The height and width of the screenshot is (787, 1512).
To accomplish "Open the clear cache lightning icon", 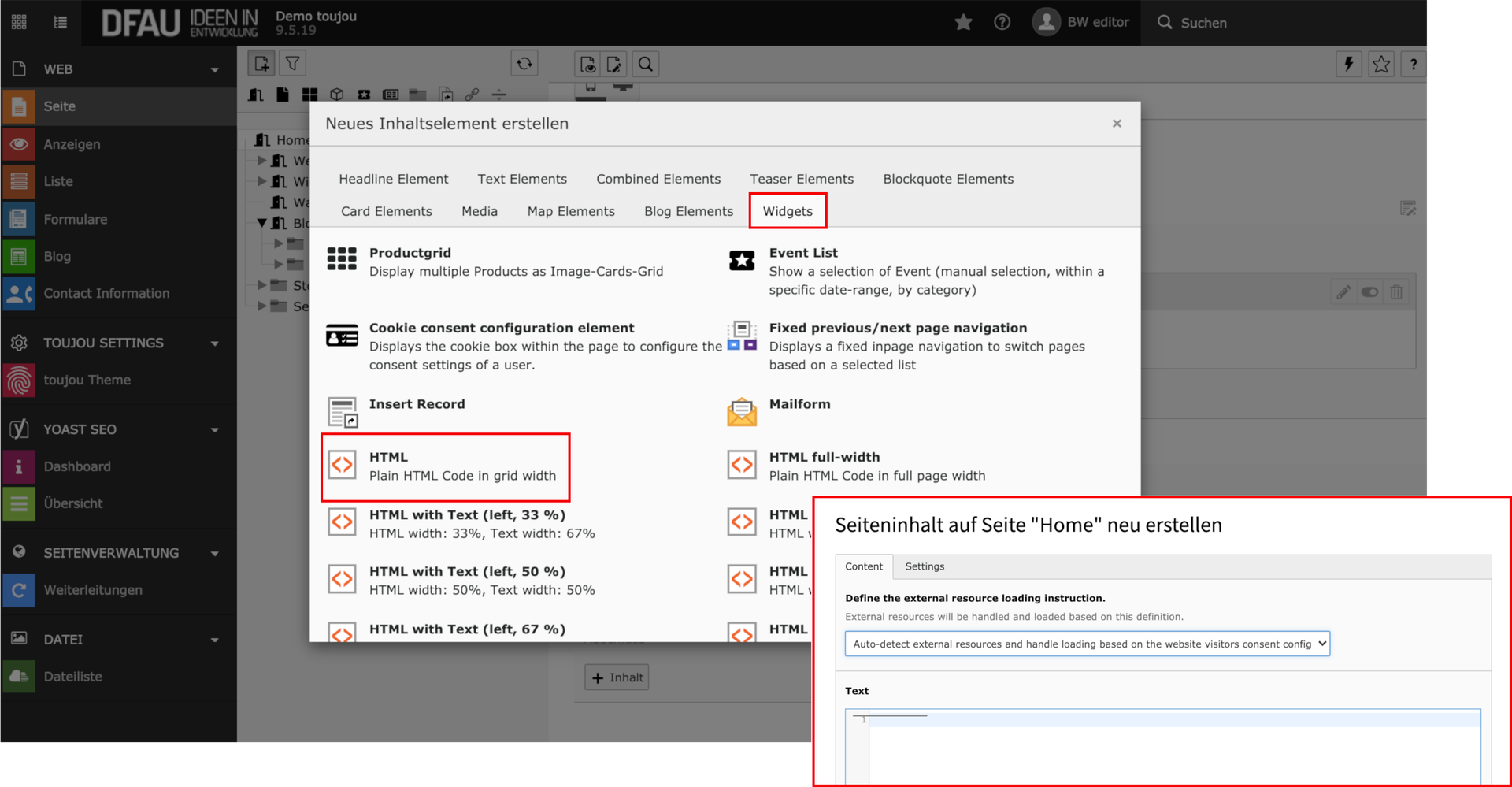I will pos(1348,65).
